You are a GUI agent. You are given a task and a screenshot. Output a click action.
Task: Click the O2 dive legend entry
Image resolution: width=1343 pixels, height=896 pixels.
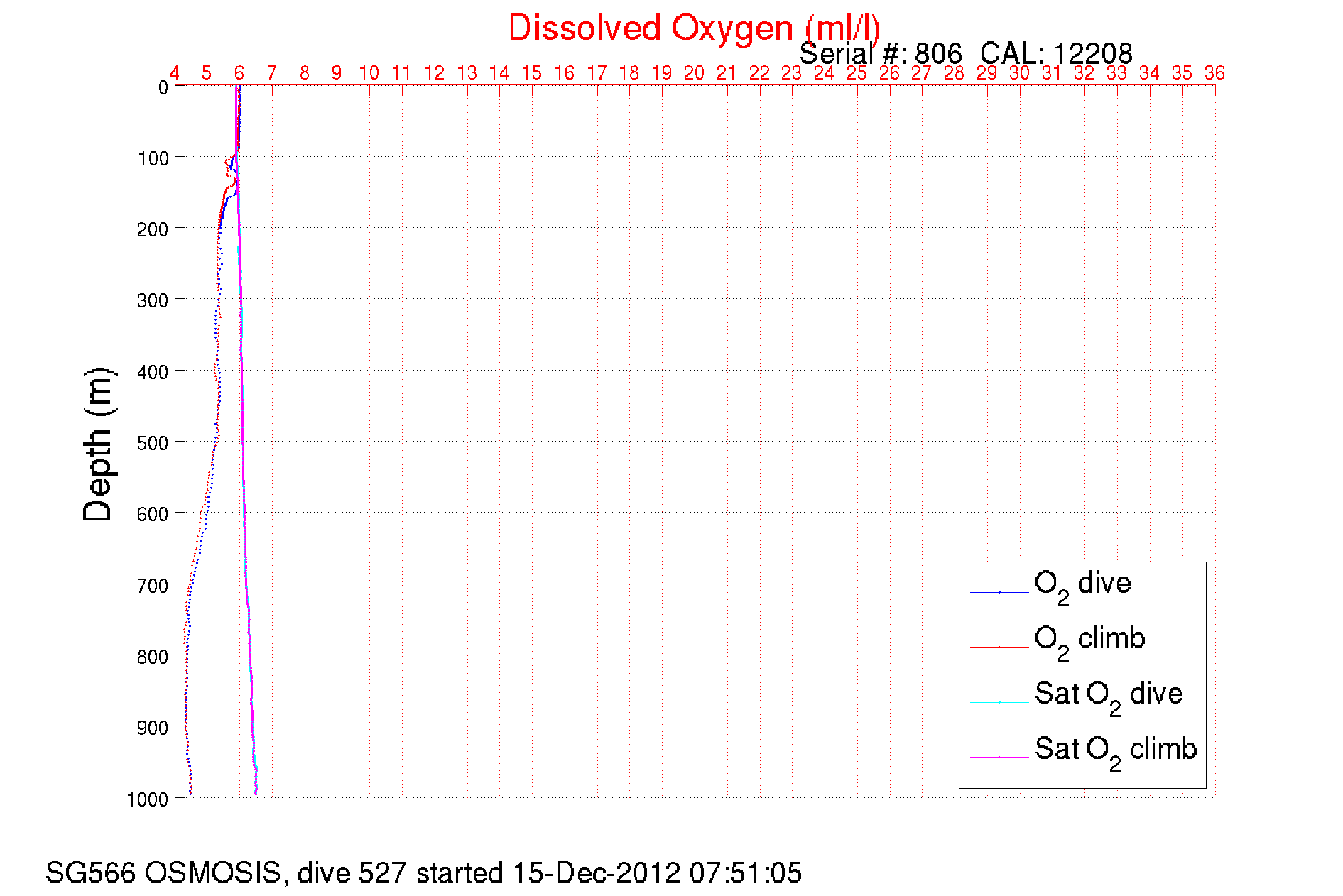[x=1082, y=587]
